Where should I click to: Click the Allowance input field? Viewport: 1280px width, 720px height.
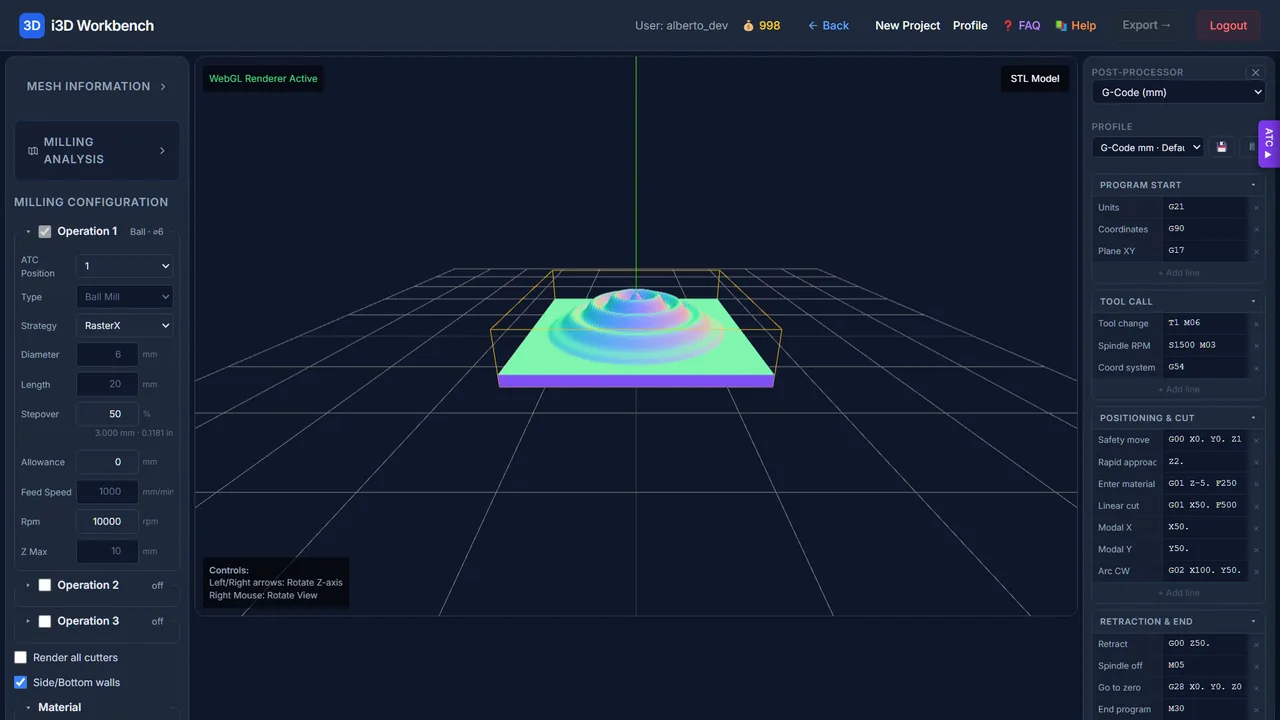tap(108, 462)
